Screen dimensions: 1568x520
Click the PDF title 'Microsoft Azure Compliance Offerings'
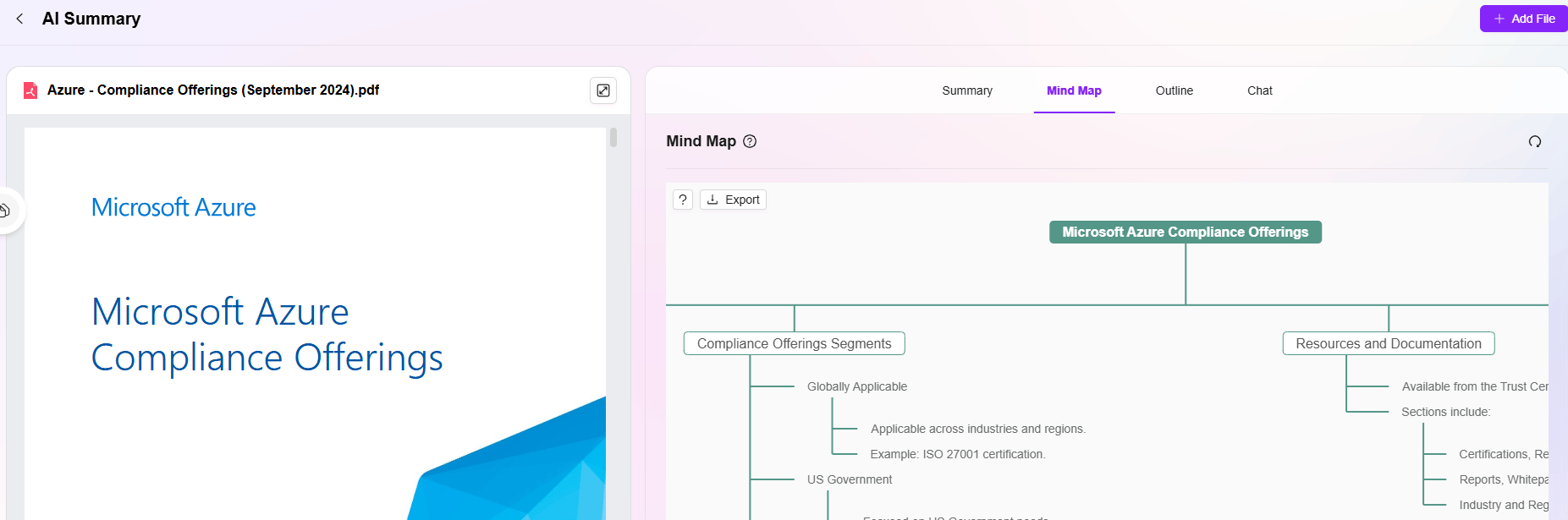[267, 335]
